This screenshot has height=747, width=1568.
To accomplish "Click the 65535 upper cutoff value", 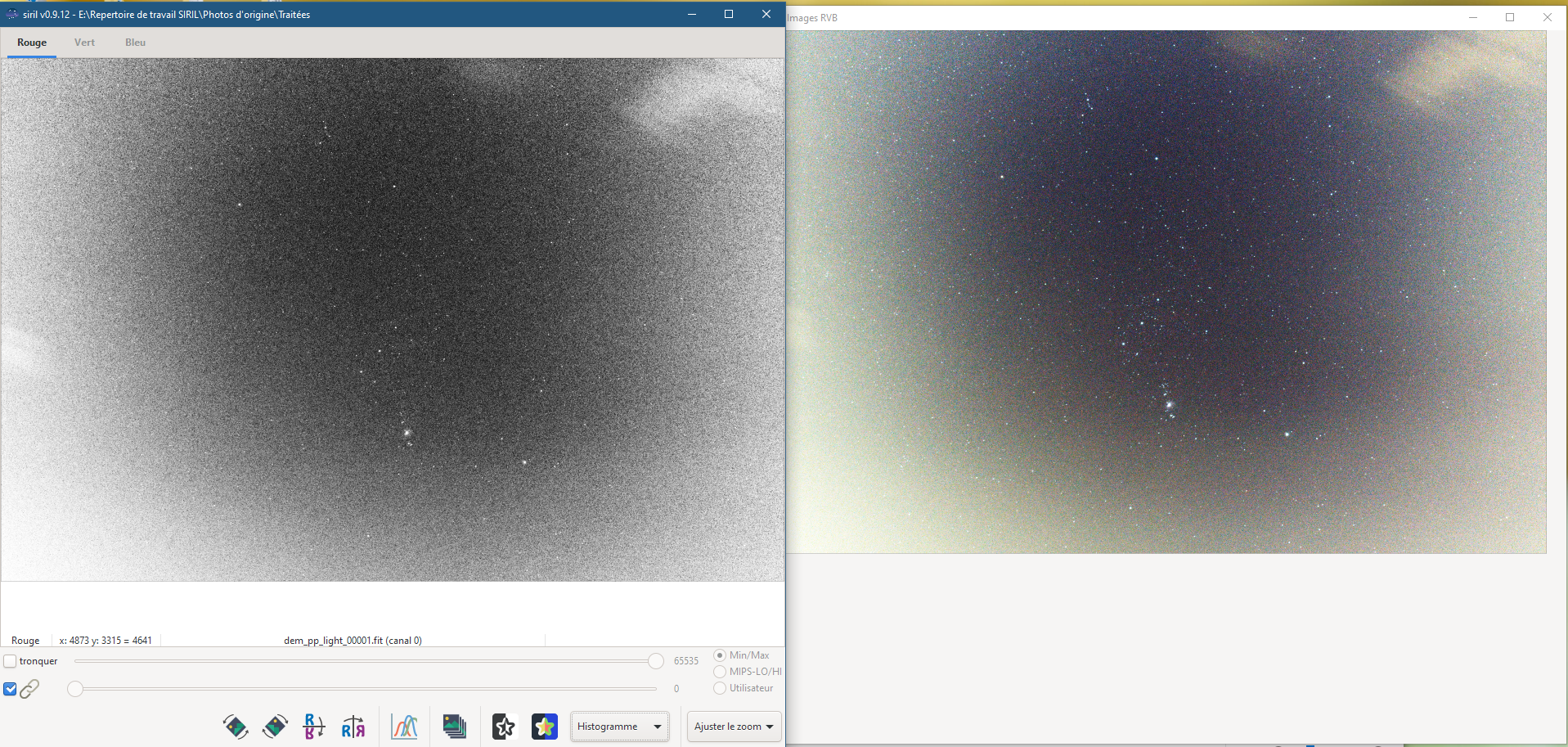I will coord(686,661).
